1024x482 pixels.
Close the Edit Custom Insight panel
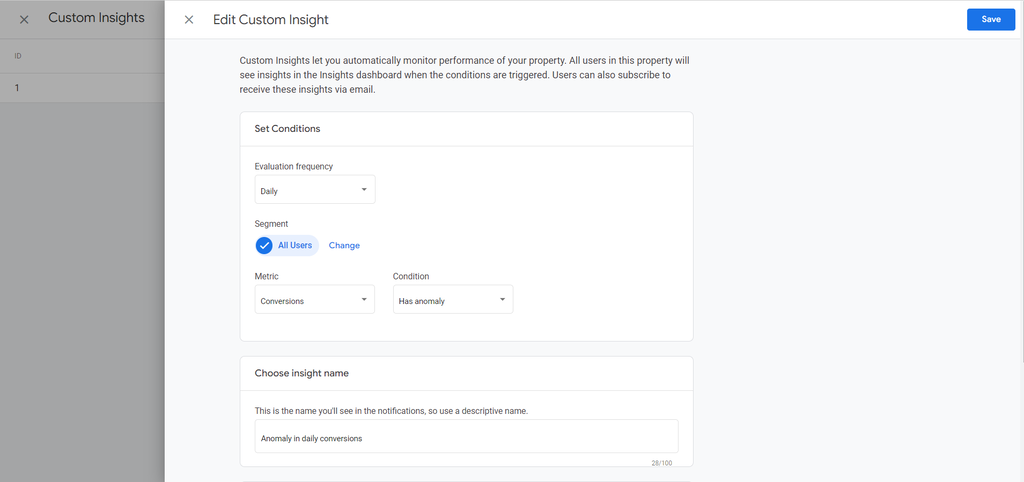tap(189, 20)
